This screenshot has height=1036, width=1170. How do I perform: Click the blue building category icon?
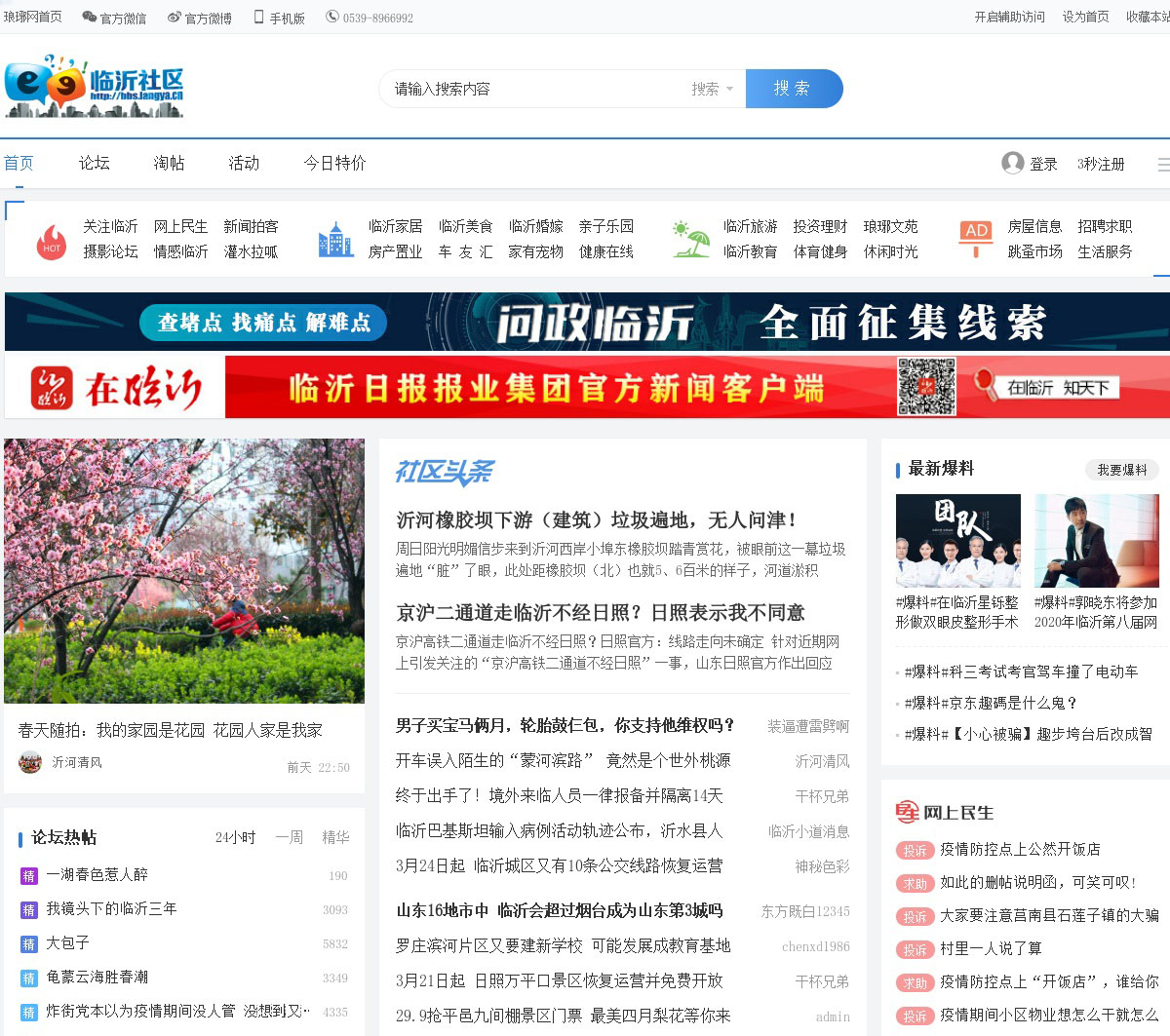point(335,240)
